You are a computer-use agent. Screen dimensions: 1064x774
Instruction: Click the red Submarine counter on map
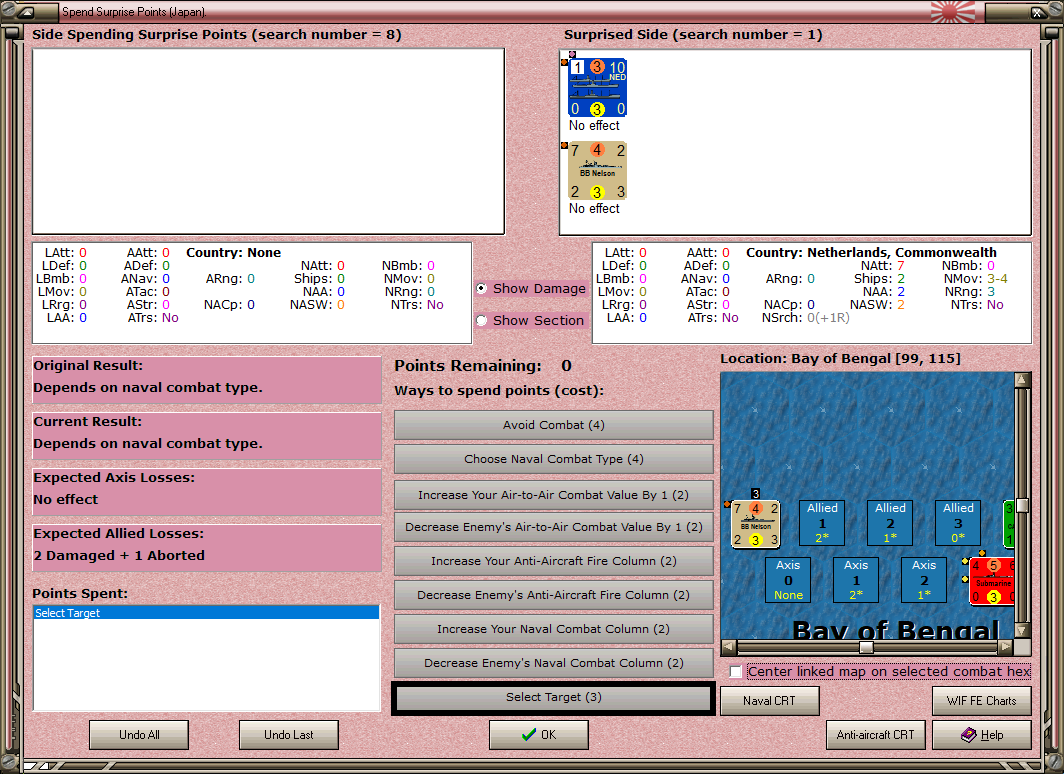click(x=991, y=581)
